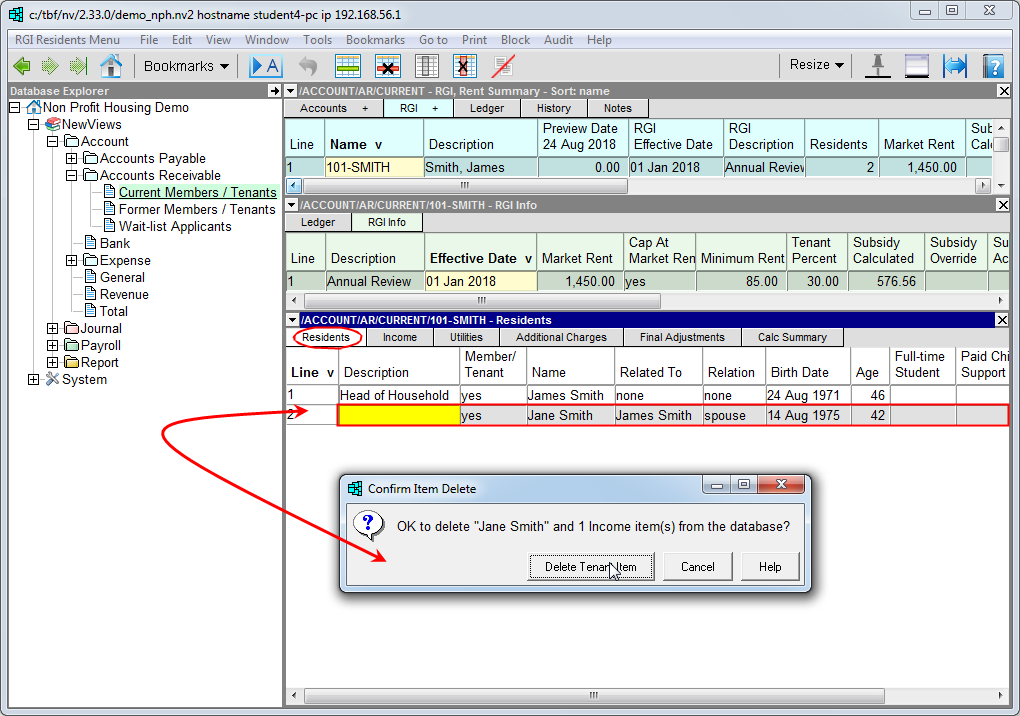This screenshot has height=716, width=1020.
Task: Click the delete row table icon
Action: [x=387, y=66]
